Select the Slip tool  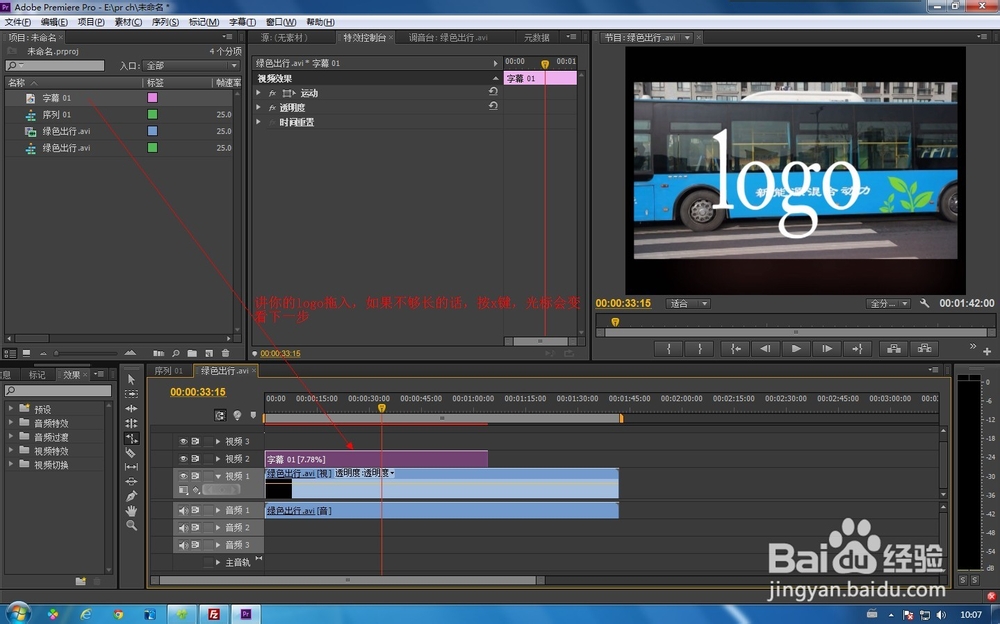[131, 467]
